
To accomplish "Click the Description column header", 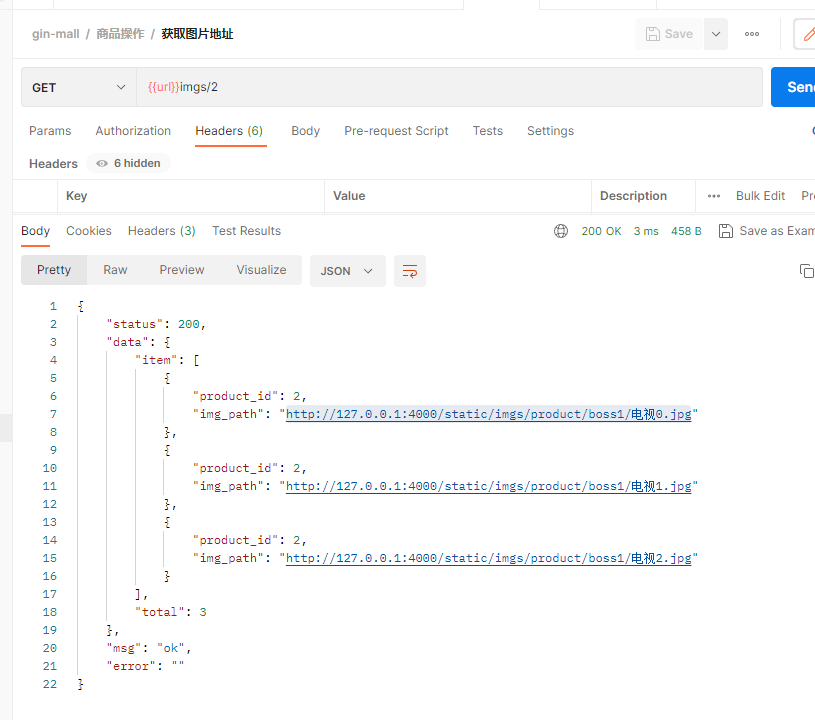I will (x=633, y=196).
